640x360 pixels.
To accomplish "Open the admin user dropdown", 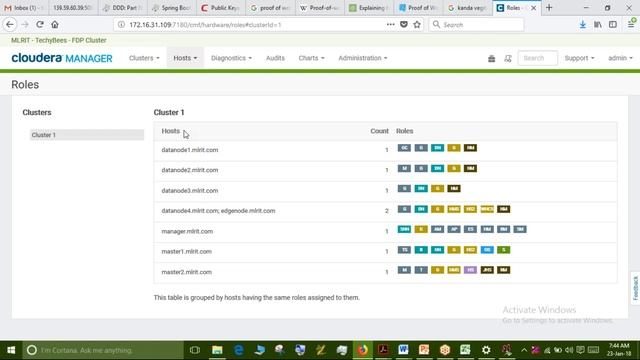I will click(620, 58).
